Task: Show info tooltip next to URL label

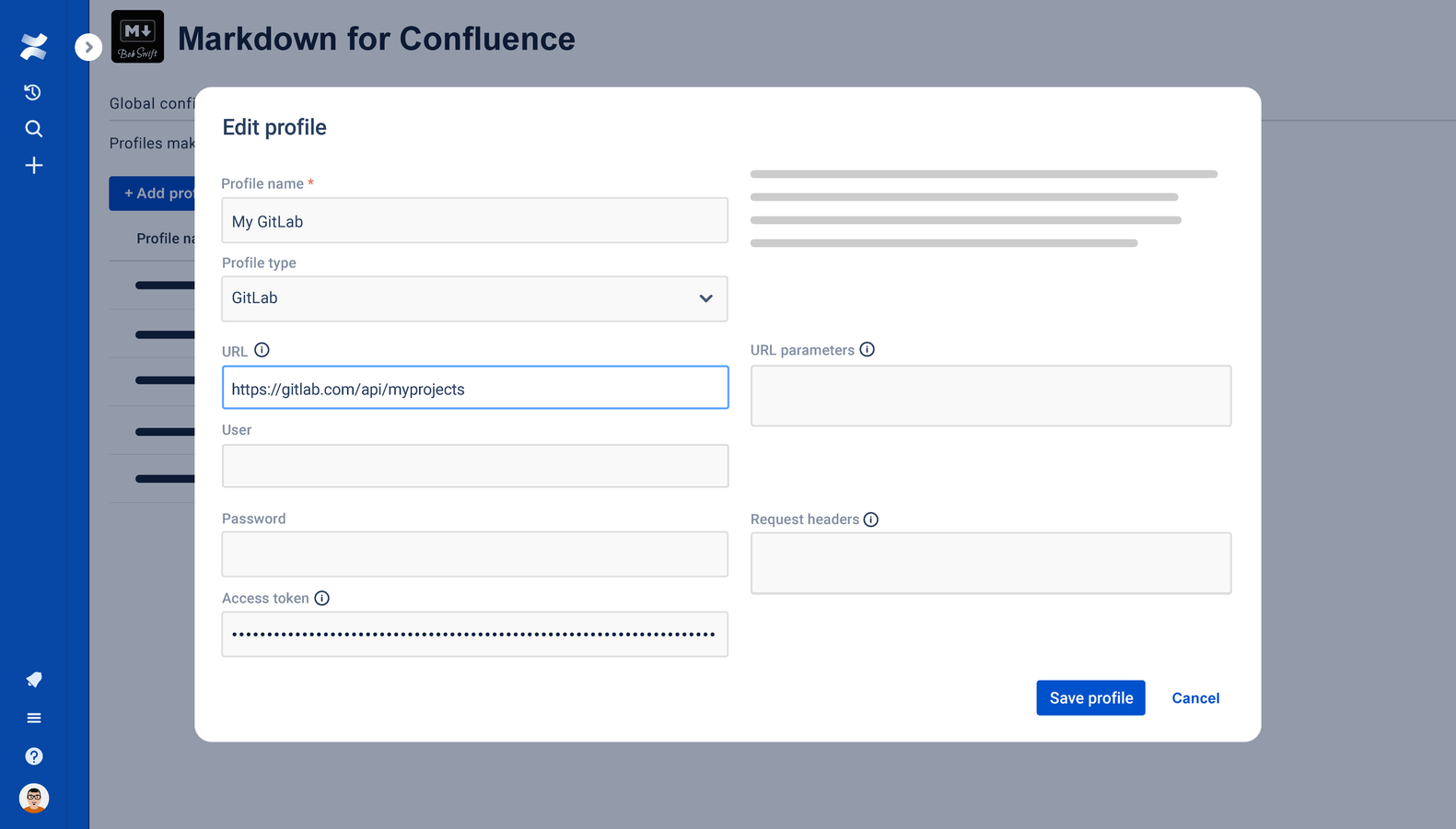Action: coord(262,350)
